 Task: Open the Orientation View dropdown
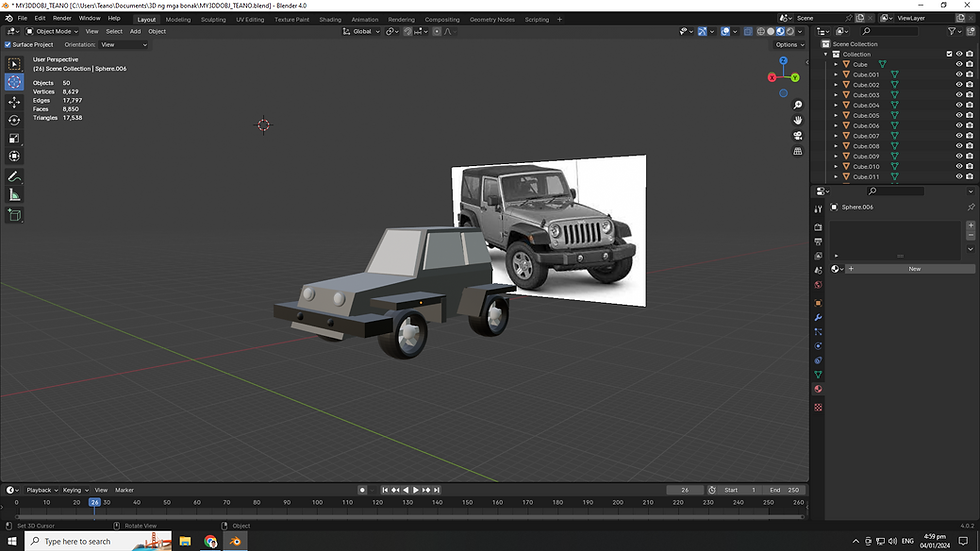tap(124, 45)
